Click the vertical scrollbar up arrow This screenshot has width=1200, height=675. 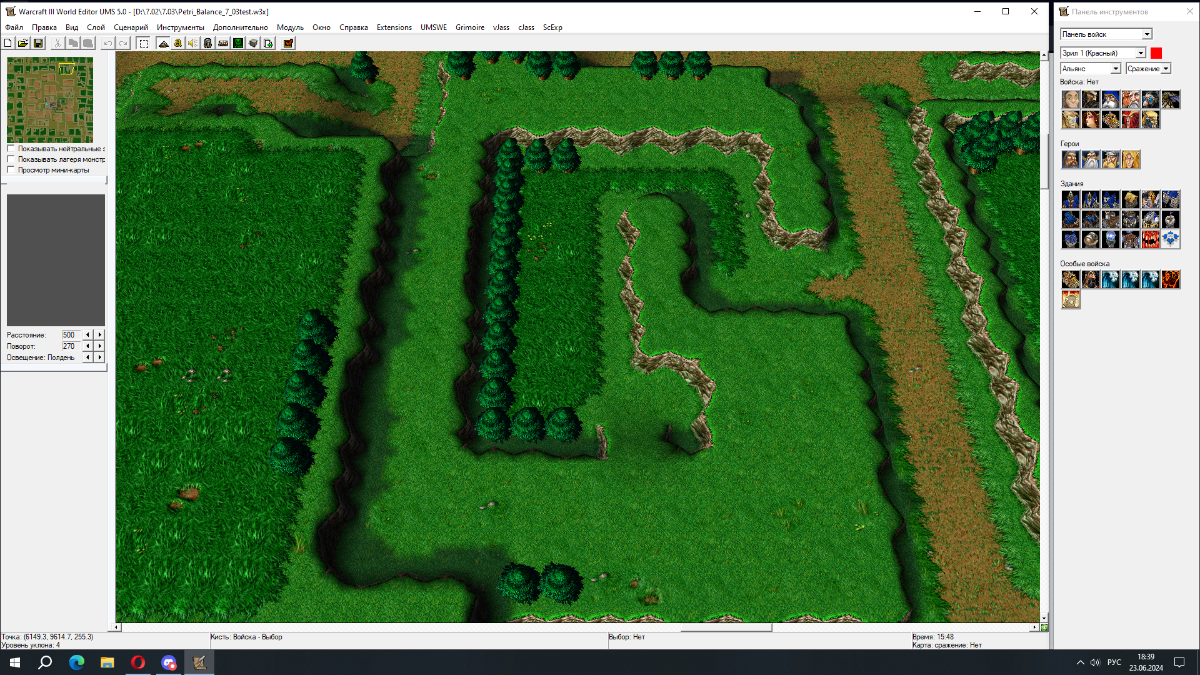point(1045,57)
